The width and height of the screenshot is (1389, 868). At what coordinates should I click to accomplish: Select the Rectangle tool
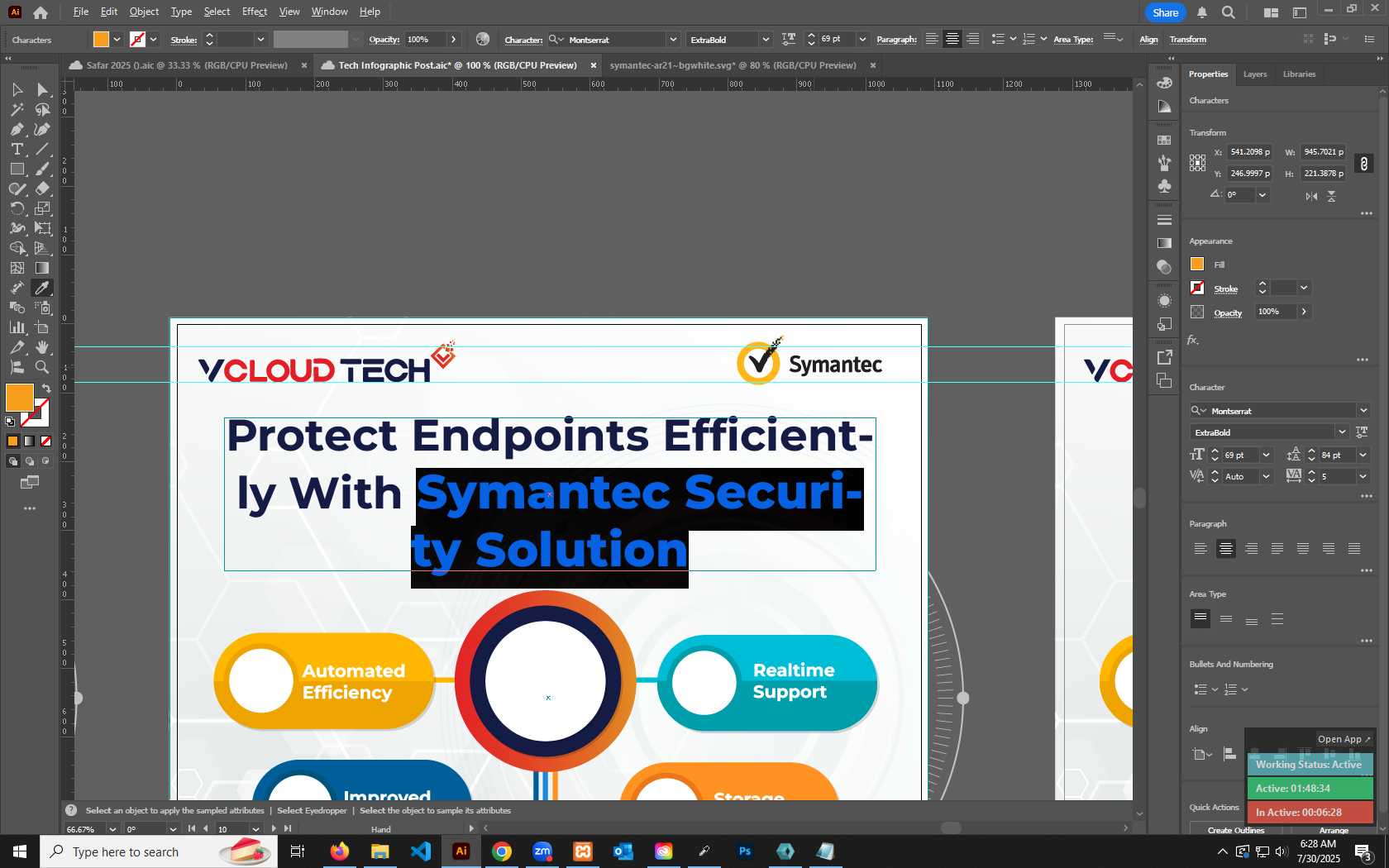17,169
